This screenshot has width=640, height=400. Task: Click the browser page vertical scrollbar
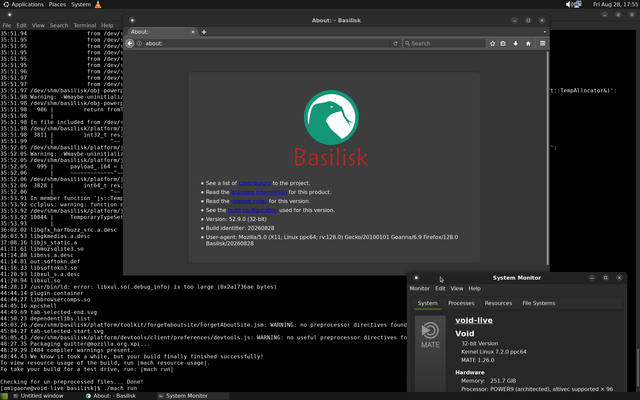547,158
